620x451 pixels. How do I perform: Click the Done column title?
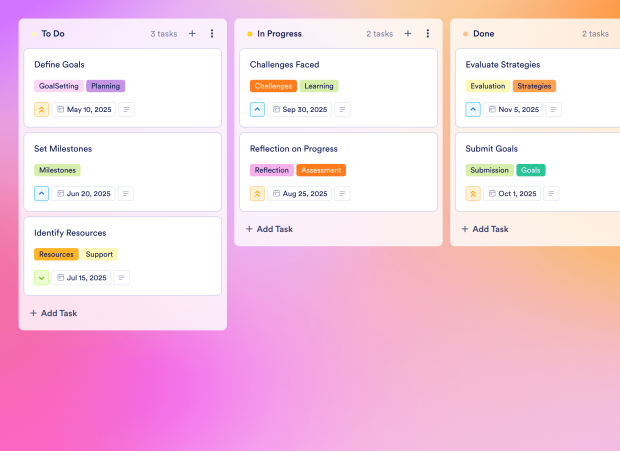pyautogui.click(x=484, y=34)
